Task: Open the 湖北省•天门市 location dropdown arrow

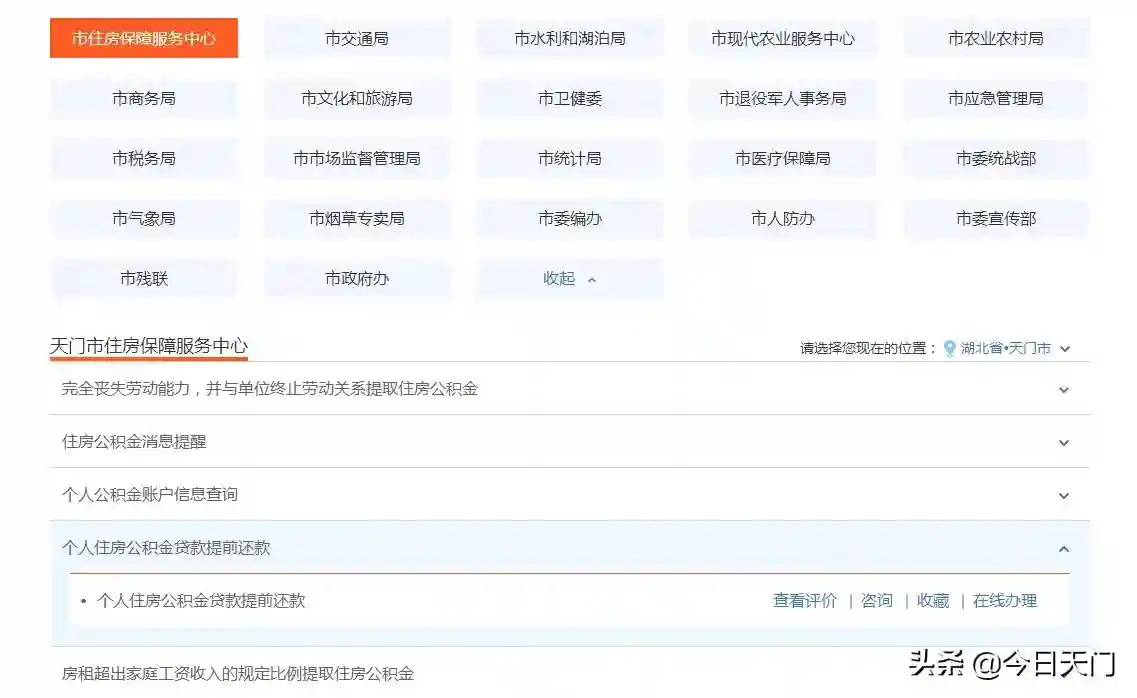Action: tap(1065, 349)
